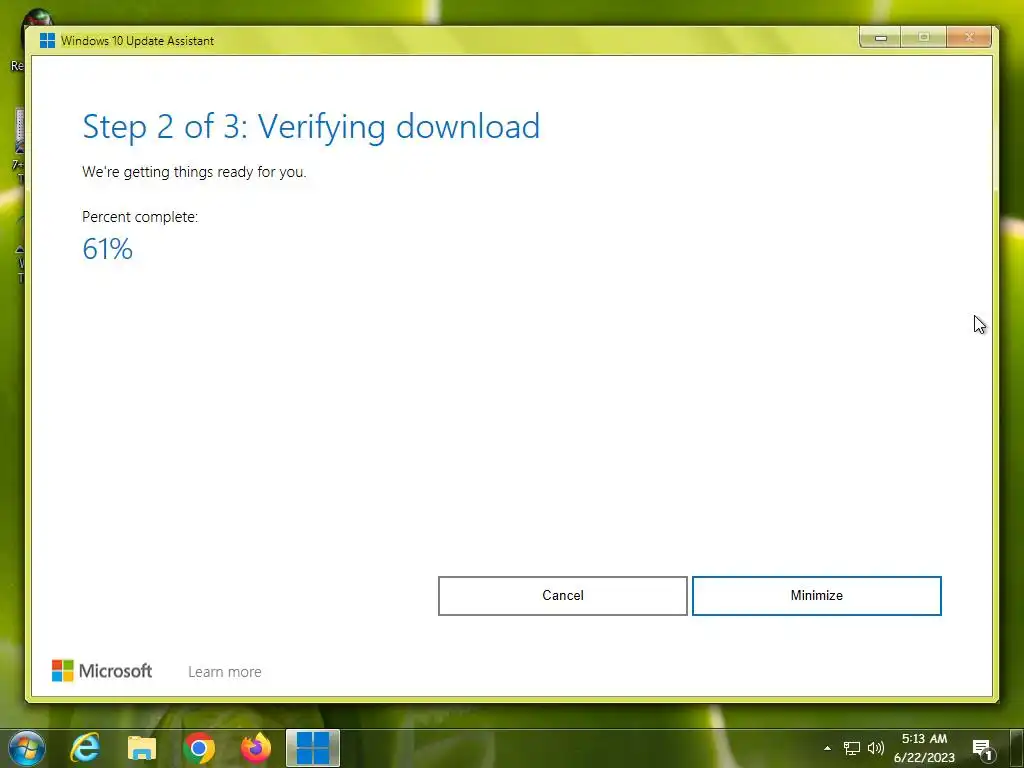Click the 'We're getting things ready for you.' text
This screenshot has width=1024, height=768.
(194, 172)
